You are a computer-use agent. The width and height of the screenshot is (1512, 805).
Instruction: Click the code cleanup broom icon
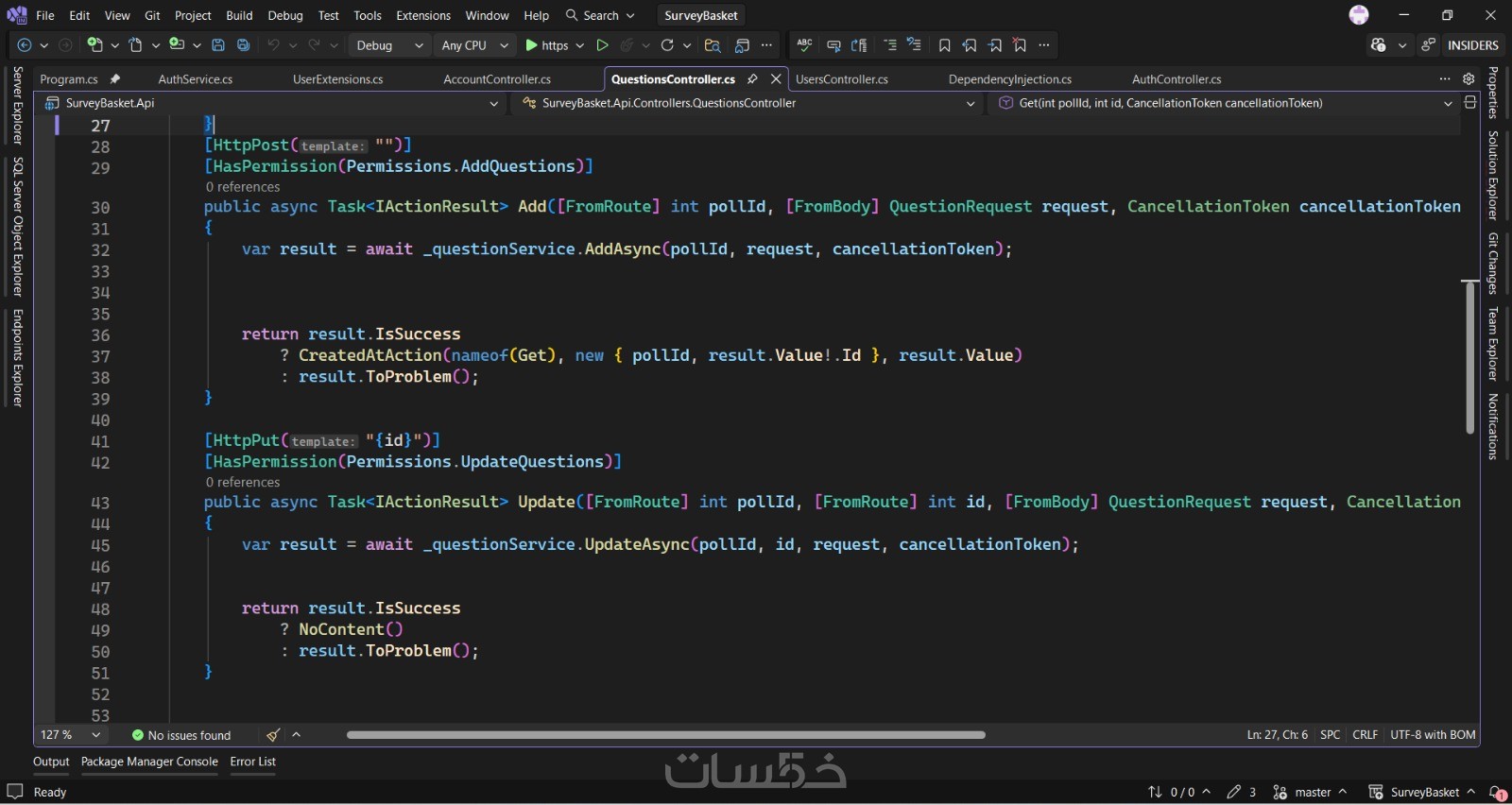pyautogui.click(x=273, y=735)
